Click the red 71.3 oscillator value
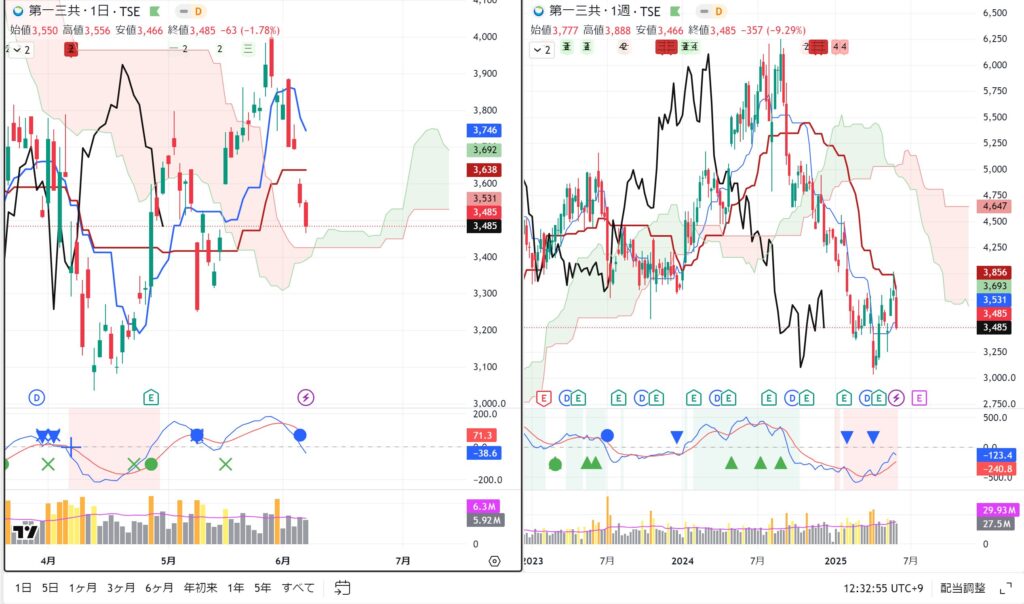This screenshot has width=1024, height=604. (482, 436)
